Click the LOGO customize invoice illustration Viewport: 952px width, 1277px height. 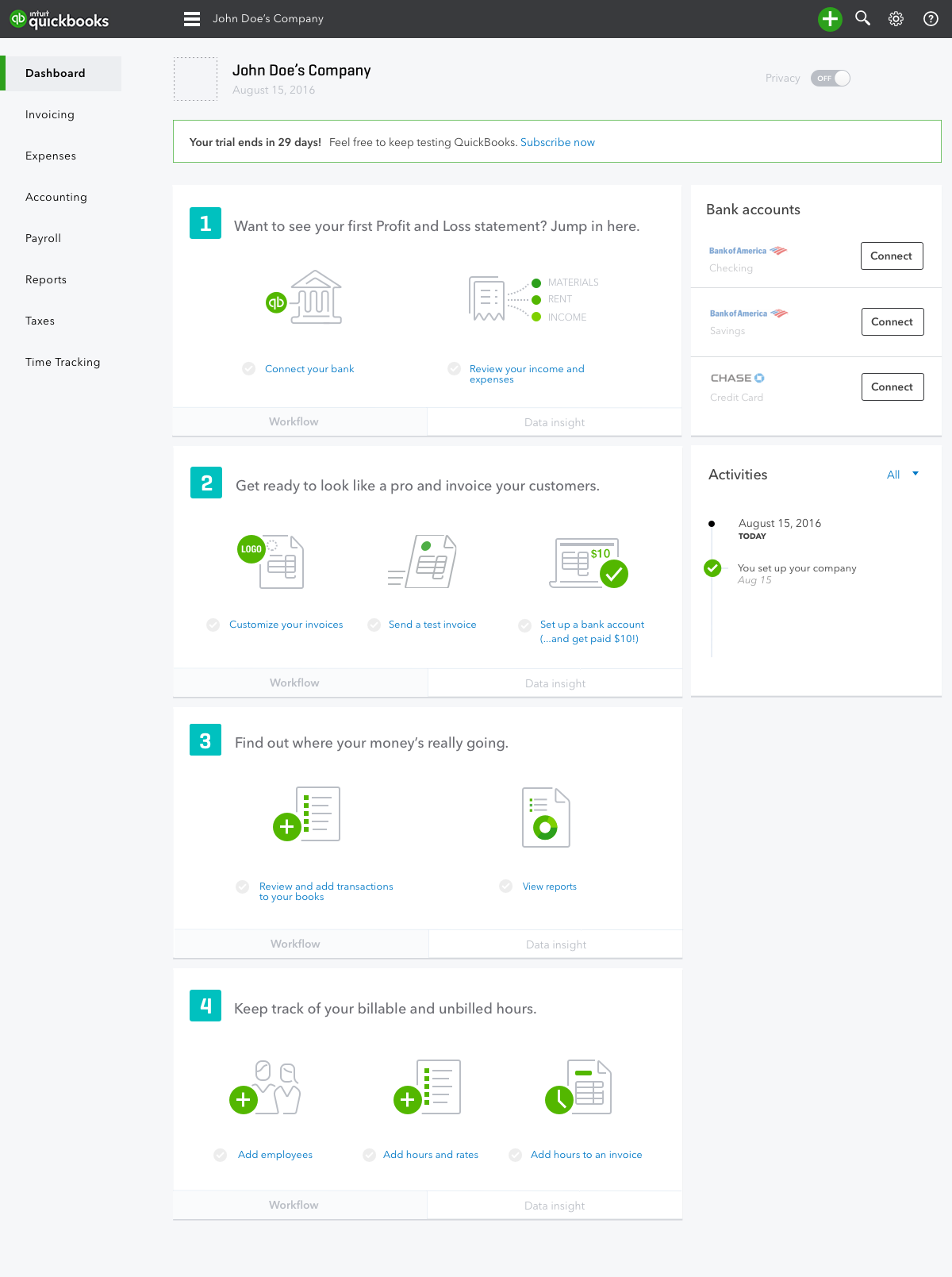[x=271, y=561]
